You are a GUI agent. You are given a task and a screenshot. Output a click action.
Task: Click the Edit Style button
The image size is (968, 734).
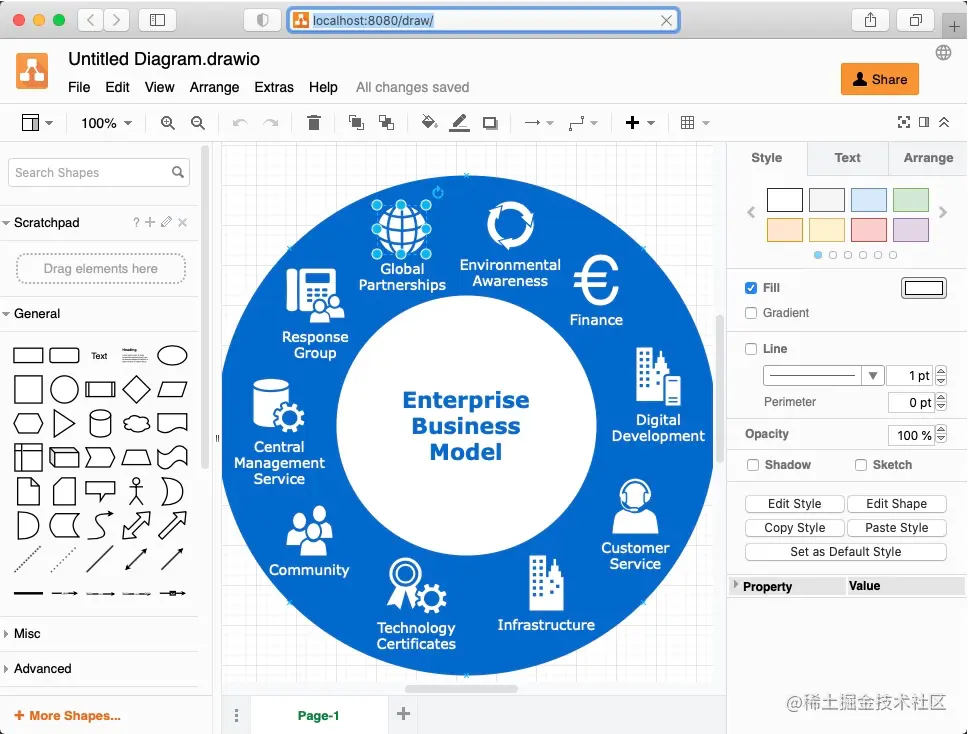coord(795,504)
